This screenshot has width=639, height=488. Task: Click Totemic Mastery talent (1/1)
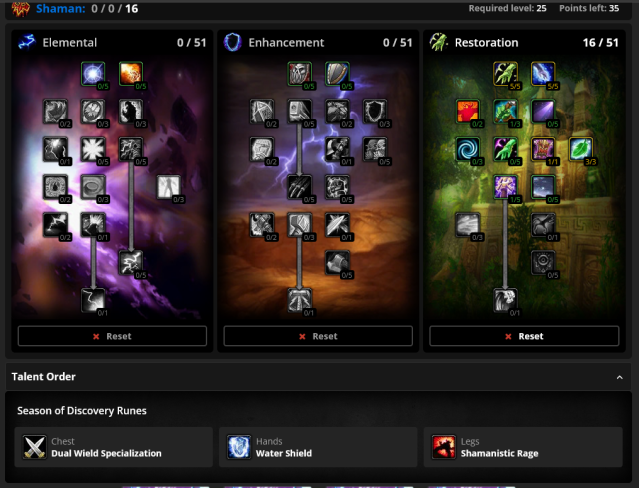pos(543,149)
